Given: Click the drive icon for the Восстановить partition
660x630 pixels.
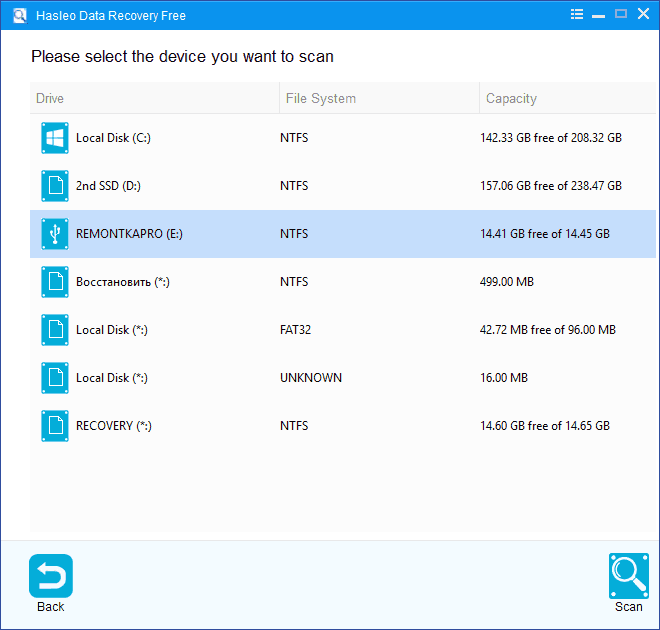Looking at the screenshot, I should 55,282.
